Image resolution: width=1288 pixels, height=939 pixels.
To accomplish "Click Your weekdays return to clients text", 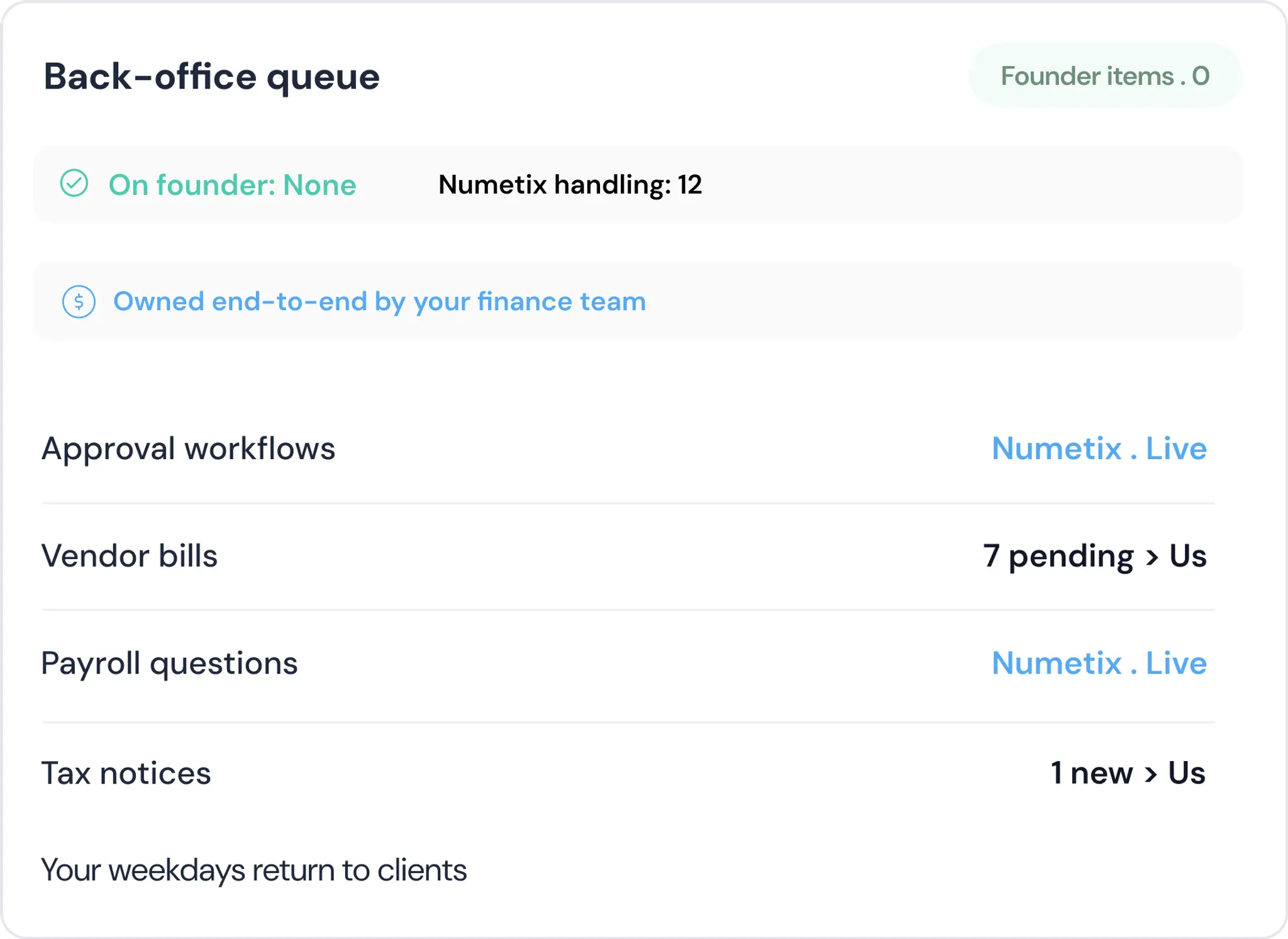I will tap(254, 870).
